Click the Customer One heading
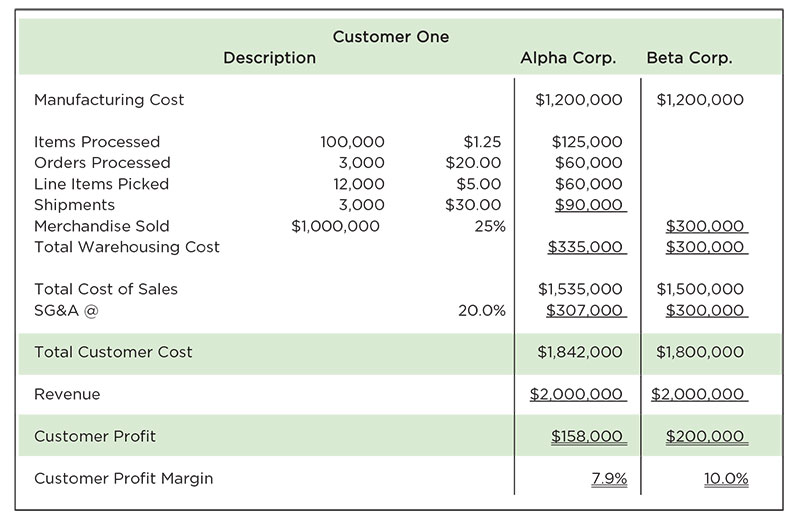800x522 pixels. 390,37
